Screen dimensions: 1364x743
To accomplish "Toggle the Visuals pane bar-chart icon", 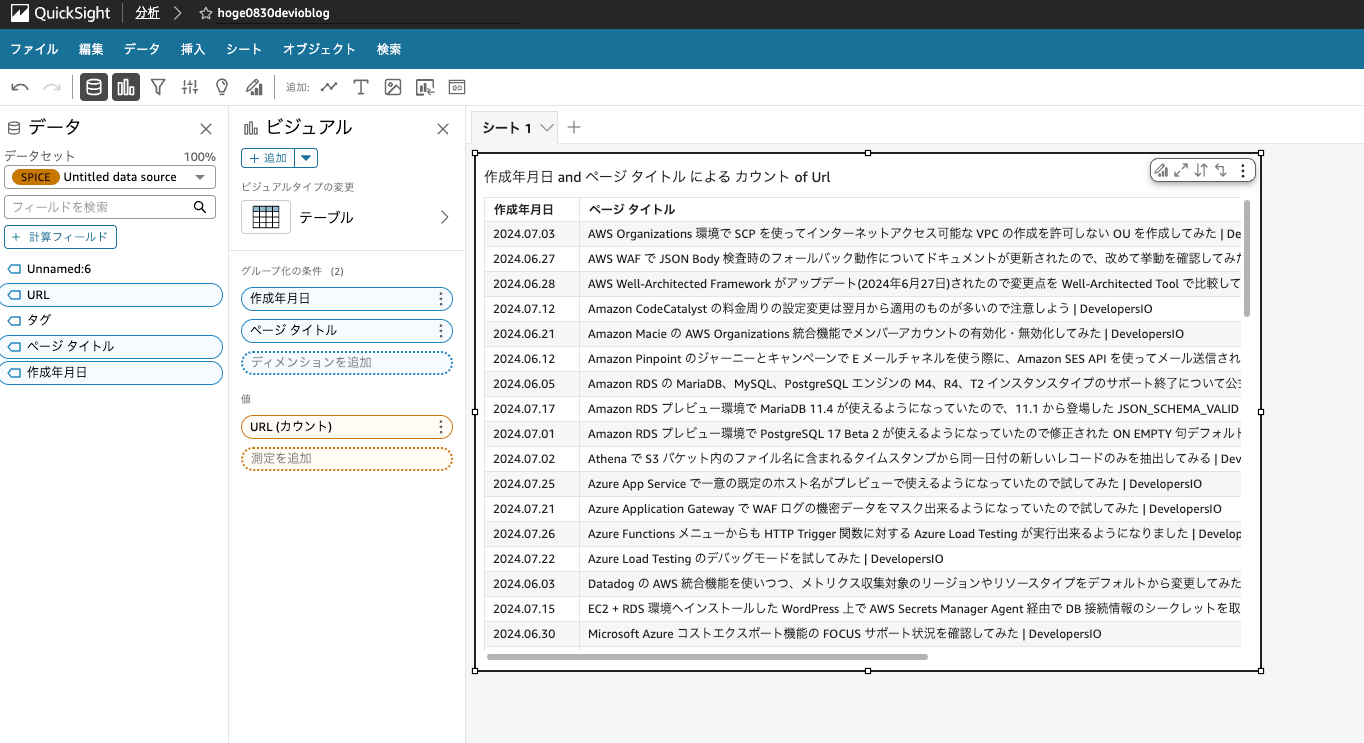I will (x=126, y=87).
